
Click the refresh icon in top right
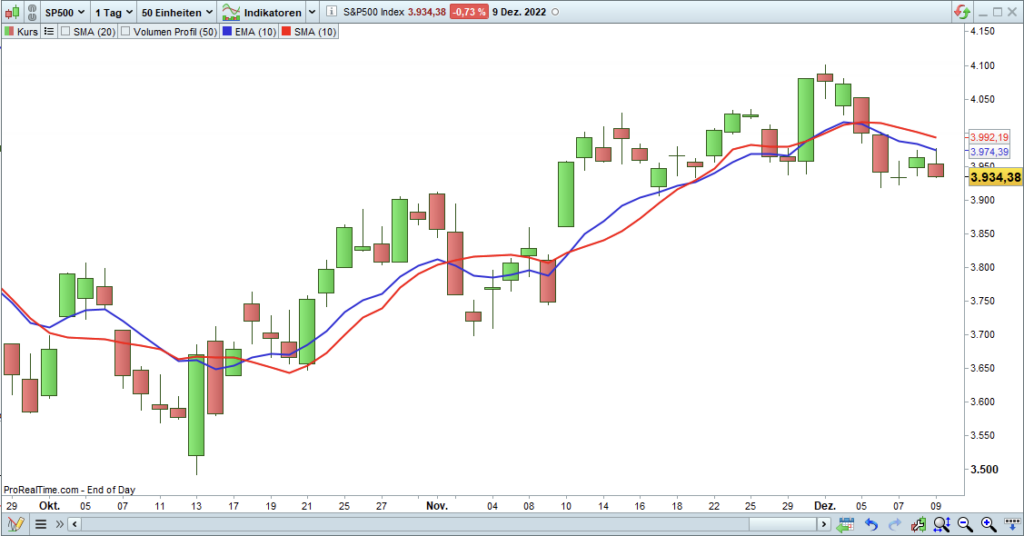tap(963, 12)
